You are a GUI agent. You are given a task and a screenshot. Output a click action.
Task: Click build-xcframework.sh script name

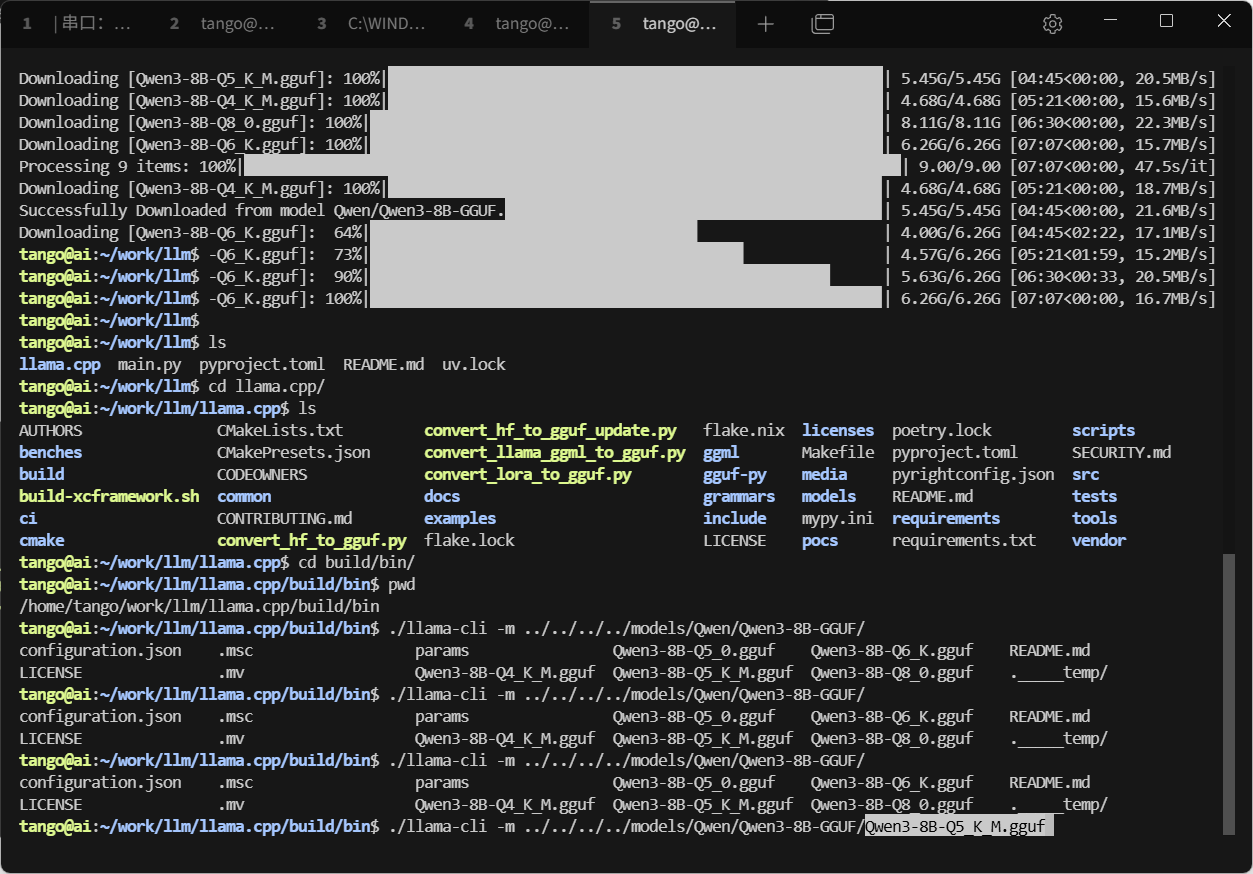(x=109, y=496)
